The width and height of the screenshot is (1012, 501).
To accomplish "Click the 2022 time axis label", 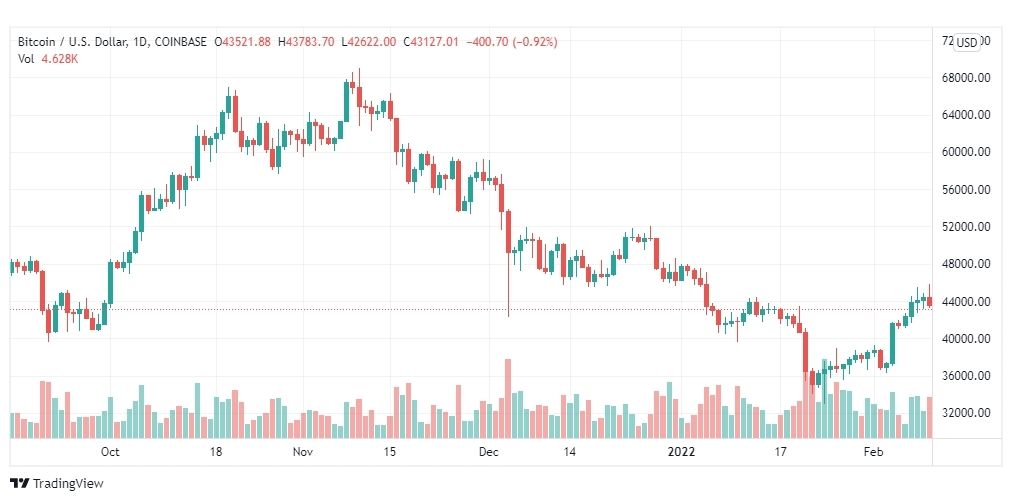I will pyautogui.click(x=682, y=452).
